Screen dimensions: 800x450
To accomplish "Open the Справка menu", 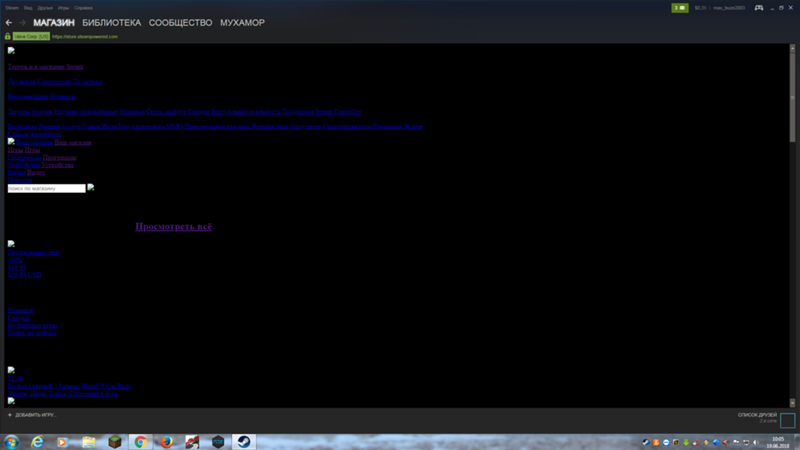I will [83, 8].
